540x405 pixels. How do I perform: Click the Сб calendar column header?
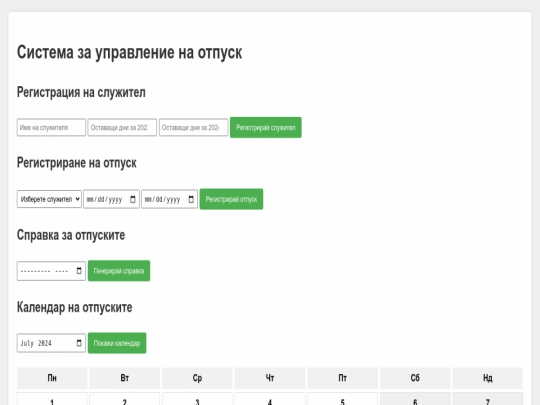[x=415, y=378]
